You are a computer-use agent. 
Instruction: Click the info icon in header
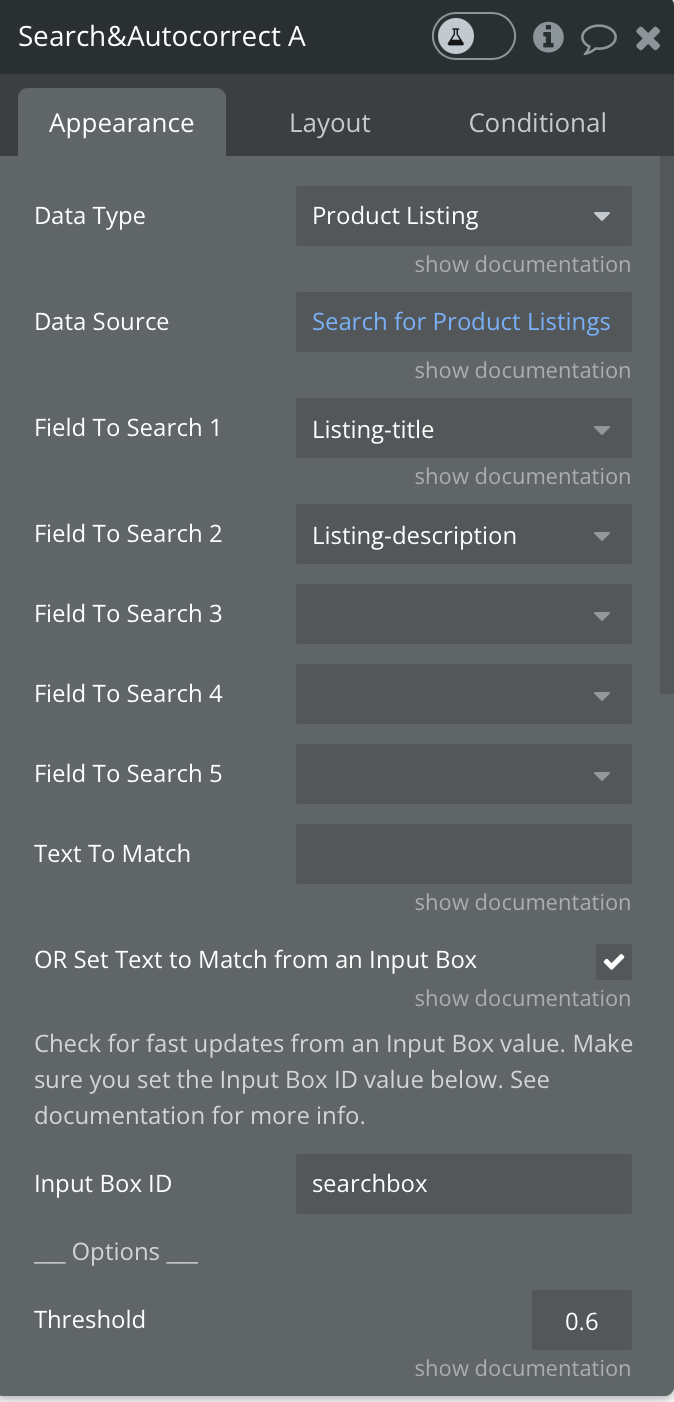pos(548,38)
